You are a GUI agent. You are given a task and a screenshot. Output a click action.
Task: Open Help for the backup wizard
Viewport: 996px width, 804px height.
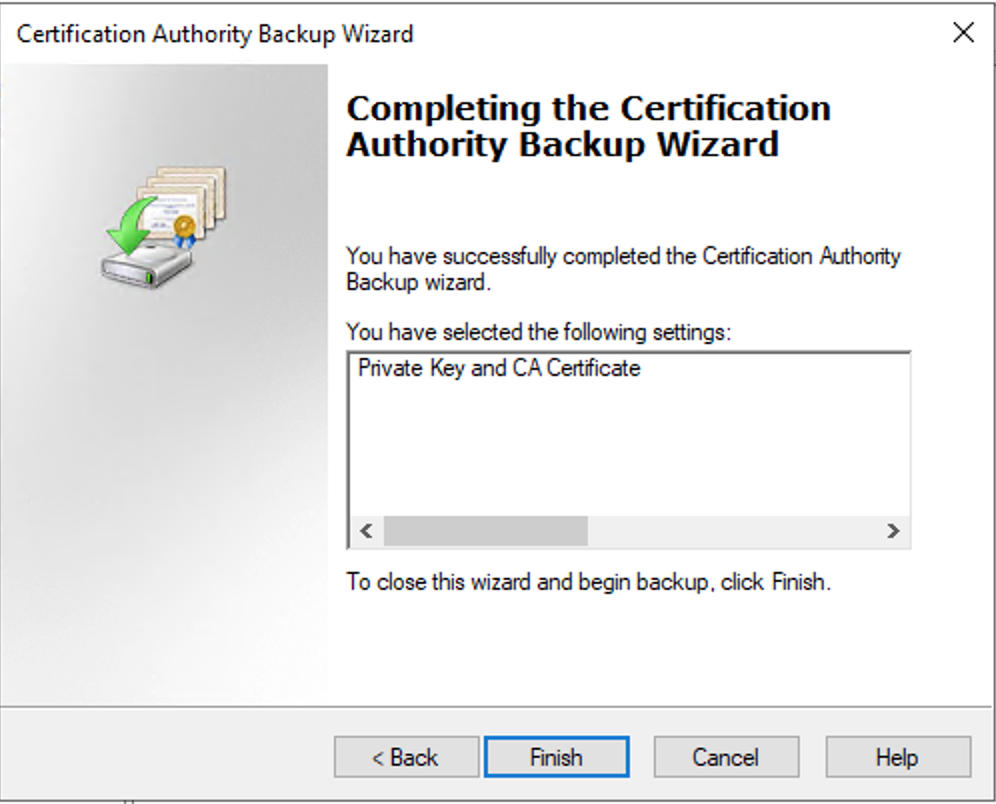897,757
